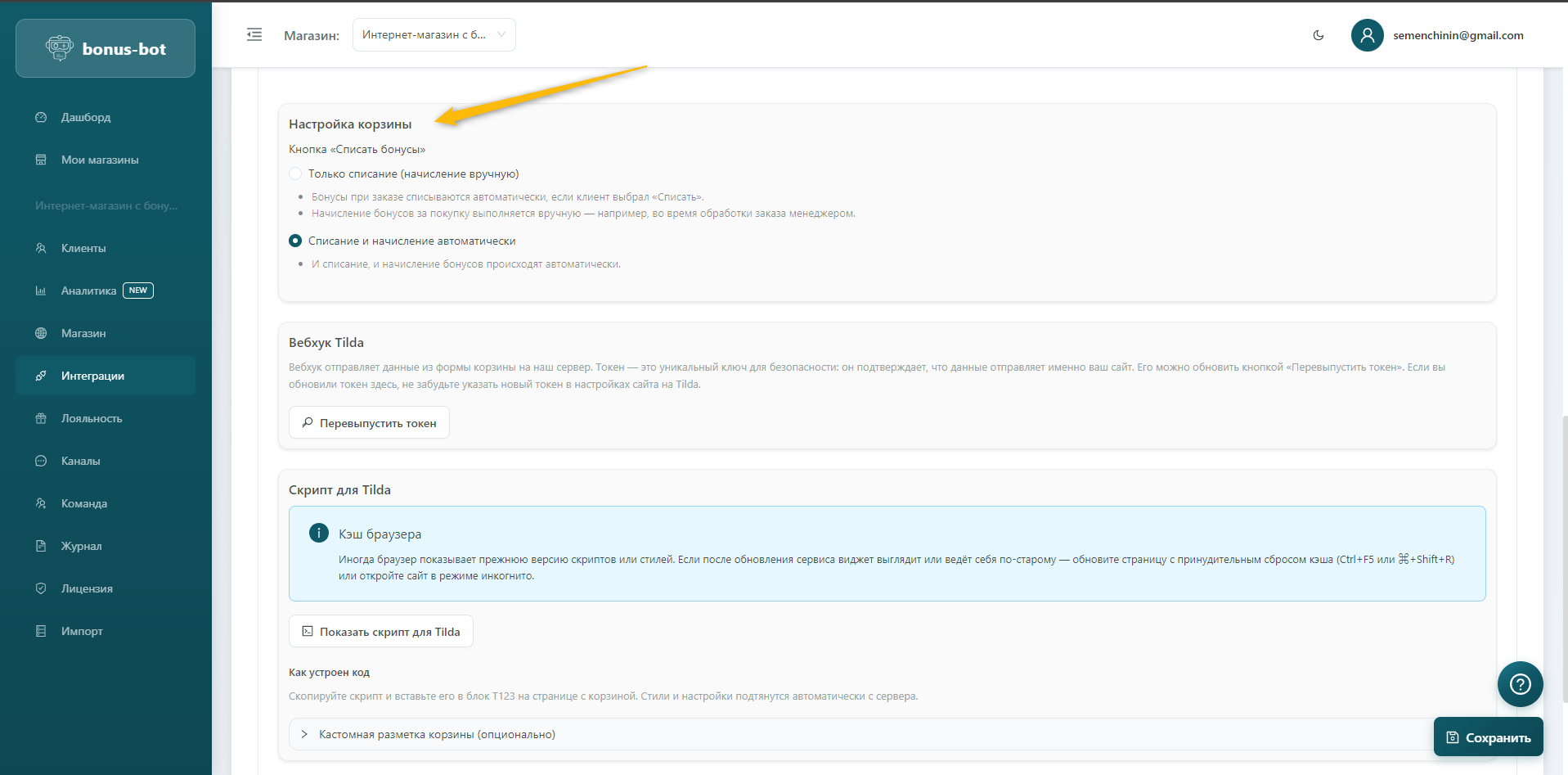Click the page vertical scrollbar
Image resolution: width=1568 pixels, height=775 pixels.
1564,556
